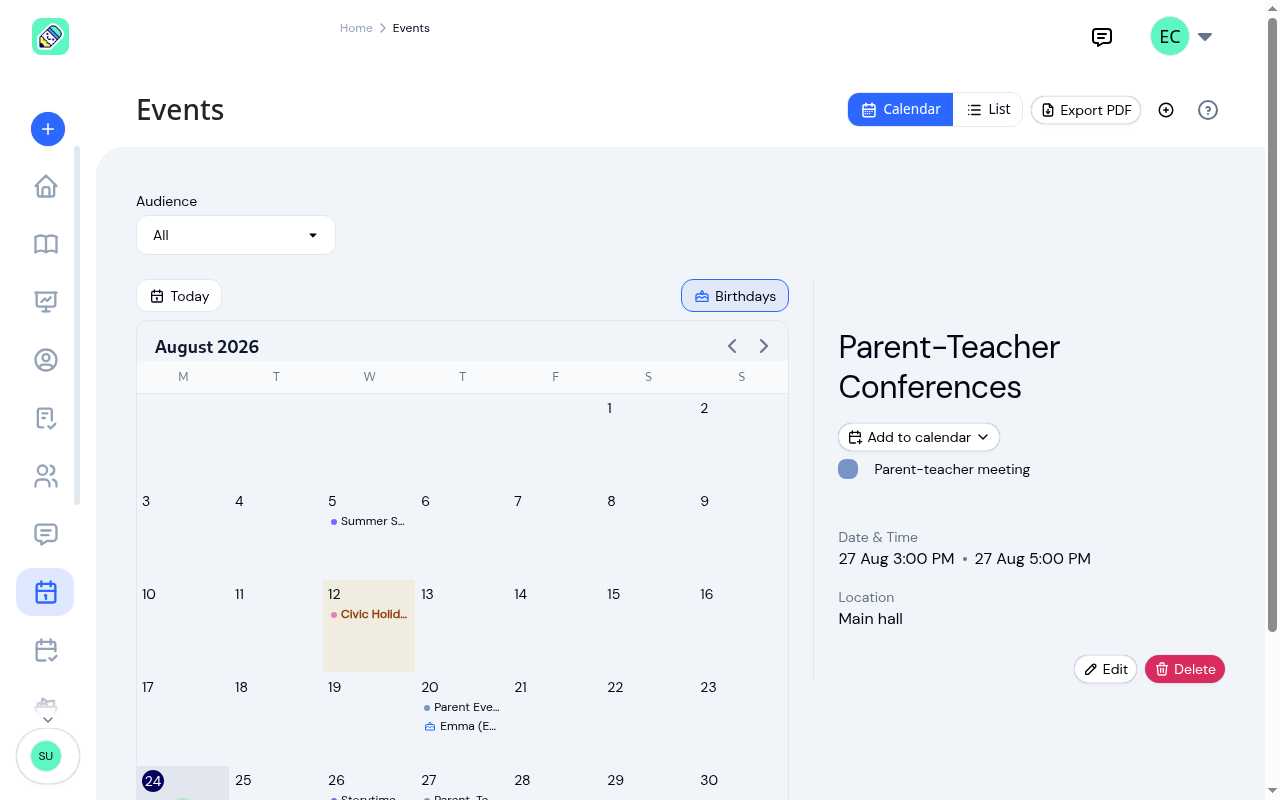The image size is (1280, 800).
Task: Go to previous month
Action: click(x=732, y=346)
